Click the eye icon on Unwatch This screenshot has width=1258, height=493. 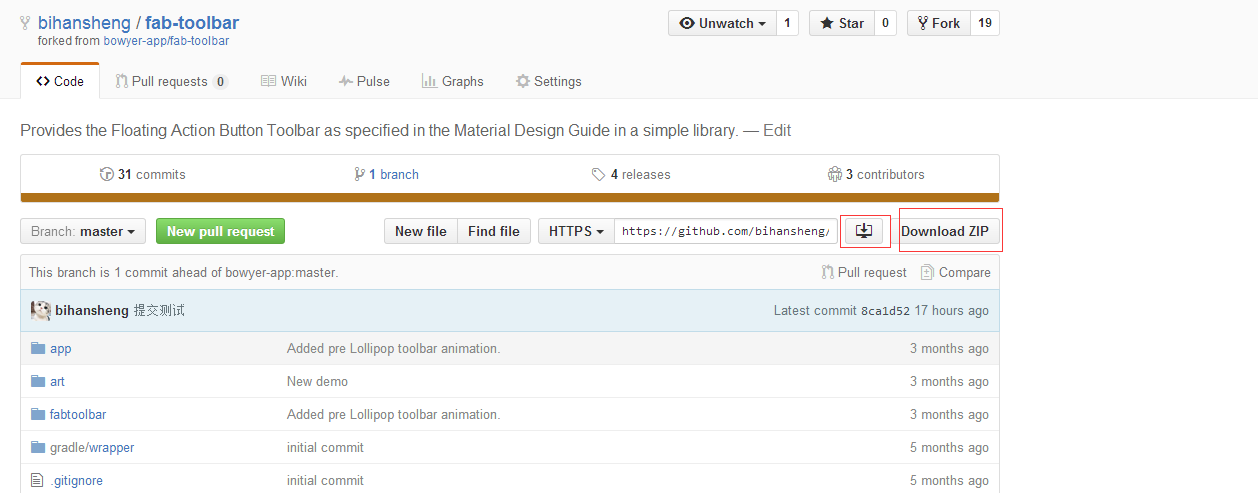tap(686, 23)
